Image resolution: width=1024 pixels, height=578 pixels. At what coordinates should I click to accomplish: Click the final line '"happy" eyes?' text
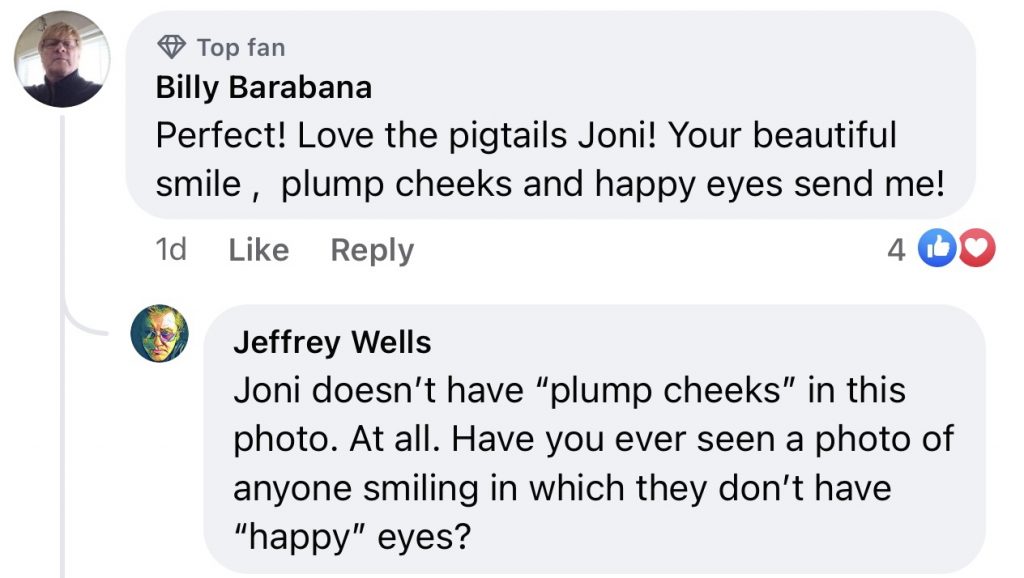point(350,537)
